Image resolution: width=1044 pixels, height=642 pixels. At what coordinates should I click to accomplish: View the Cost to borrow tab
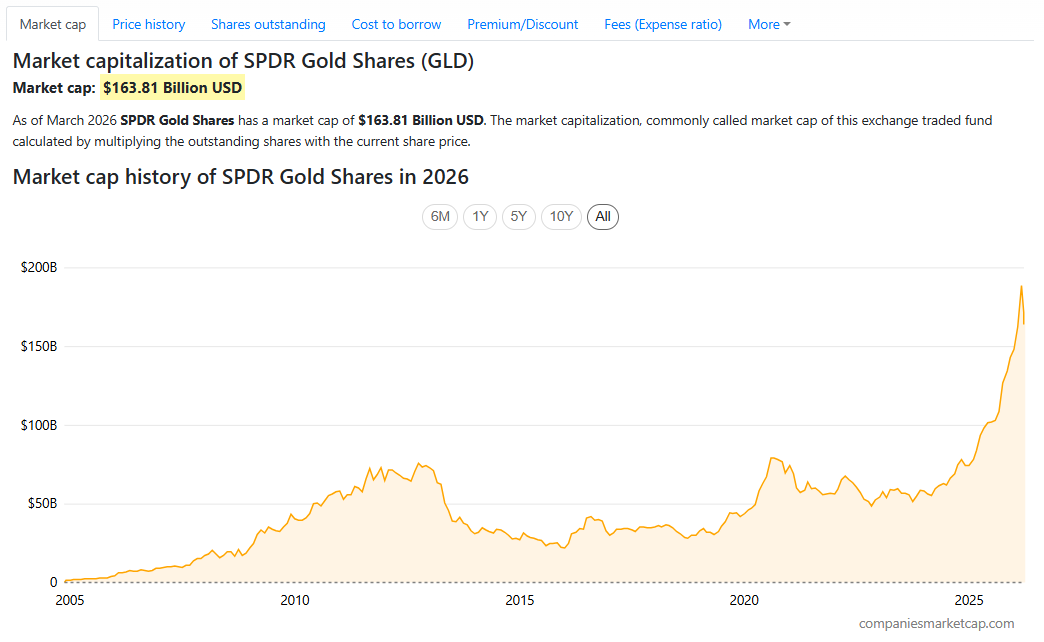(x=396, y=24)
